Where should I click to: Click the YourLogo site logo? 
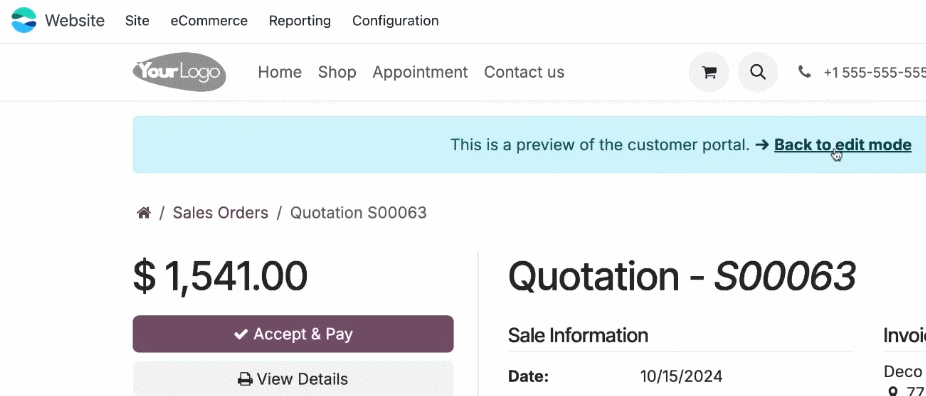pos(180,72)
